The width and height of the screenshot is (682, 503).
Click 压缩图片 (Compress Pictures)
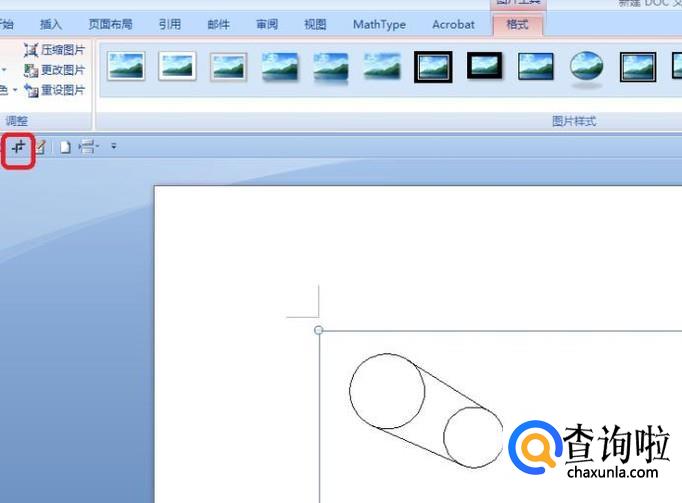point(54,50)
